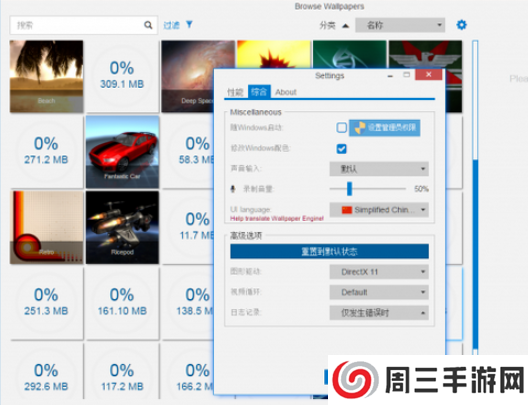
Task: Open the video loop Default dropdown
Action: 379,292
